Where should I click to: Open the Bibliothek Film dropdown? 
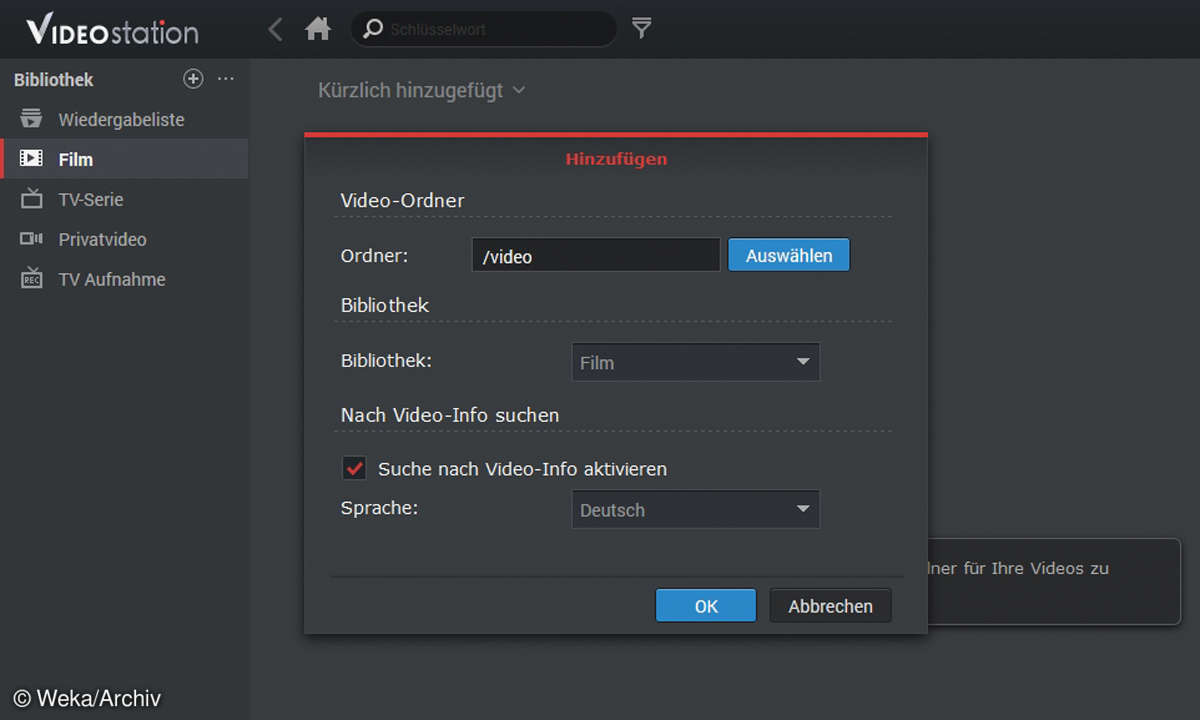coord(695,362)
